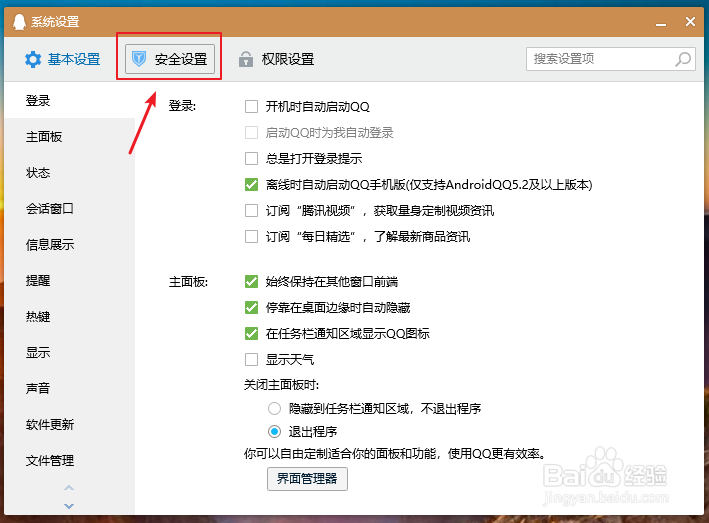This screenshot has height=523, width=709.
Task: Minimize the 系统设置 window
Action: coord(661,24)
